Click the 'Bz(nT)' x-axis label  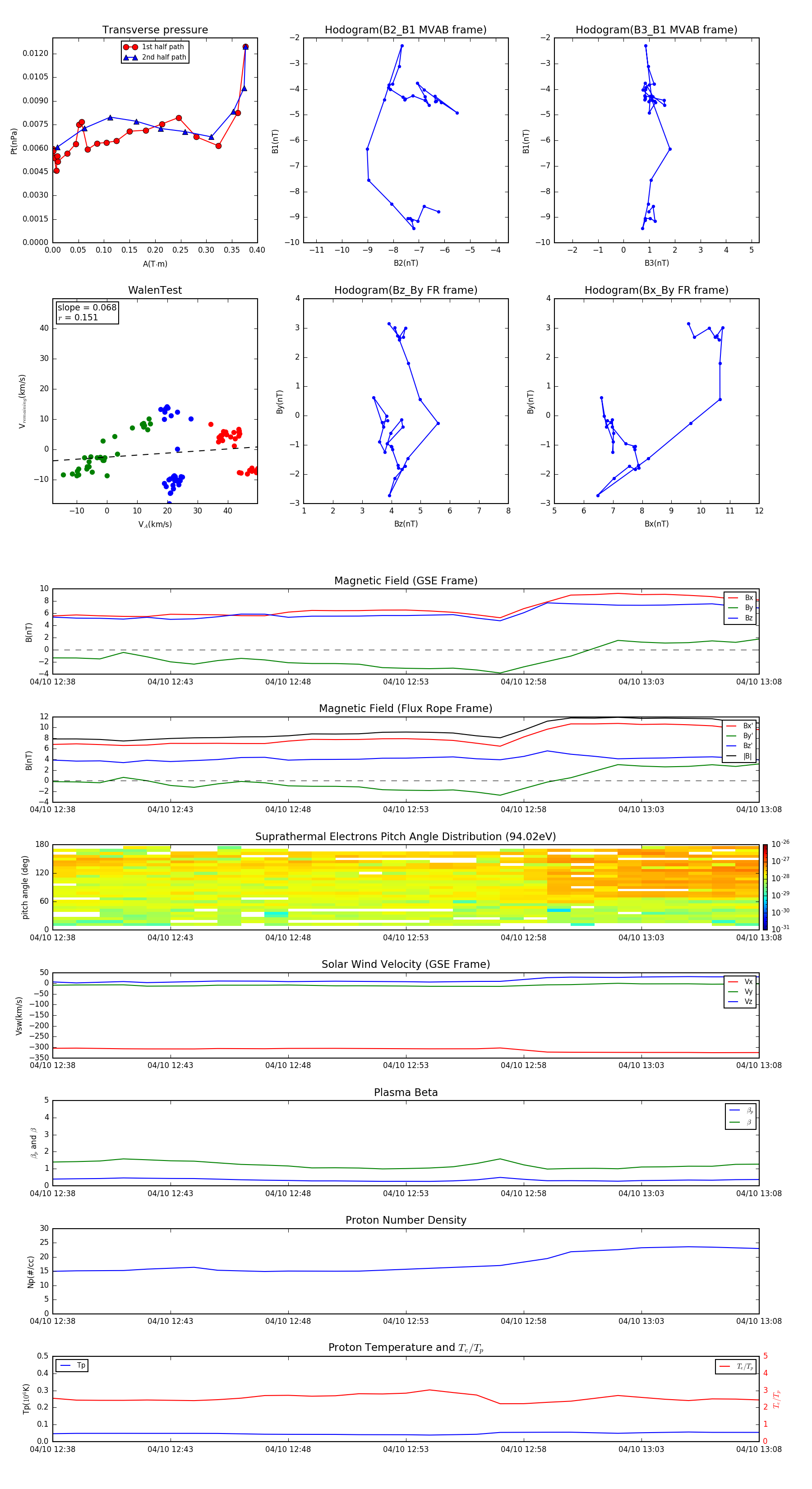pyautogui.click(x=406, y=524)
